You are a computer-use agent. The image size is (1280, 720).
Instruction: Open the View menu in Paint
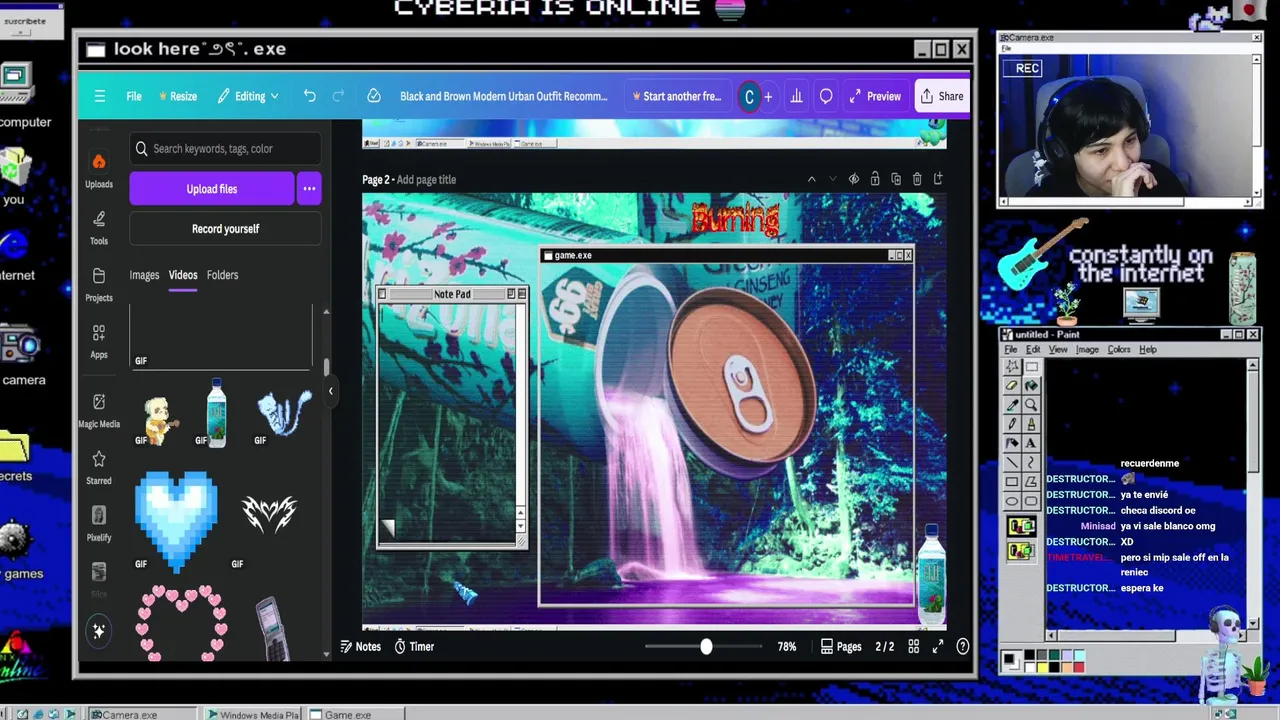[x=1058, y=349]
